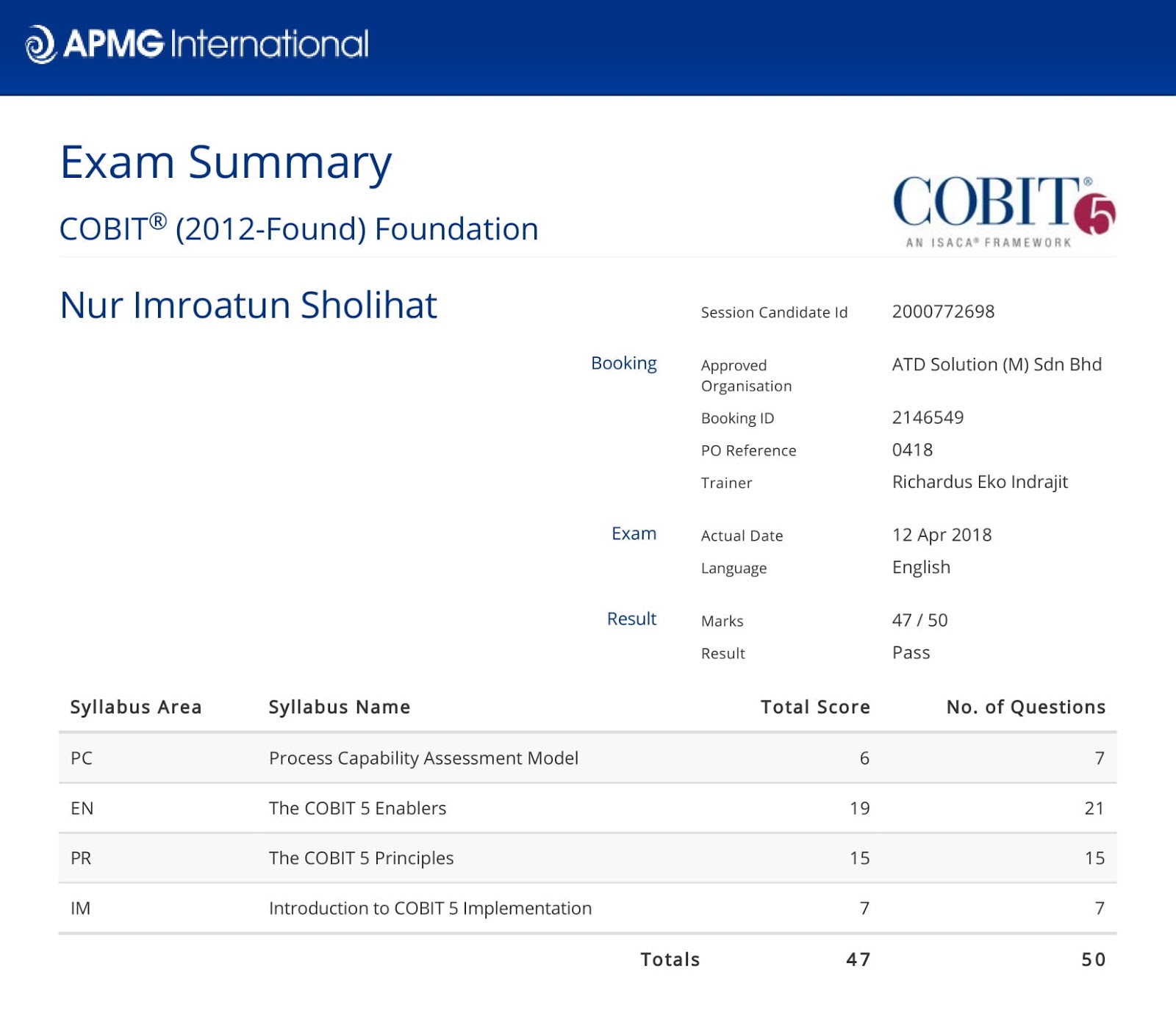The image size is (1176, 1030).
Task: Click ATD Solution (M) Sdn Bhd organisation
Action: pyautogui.click(x=996, y=364)
